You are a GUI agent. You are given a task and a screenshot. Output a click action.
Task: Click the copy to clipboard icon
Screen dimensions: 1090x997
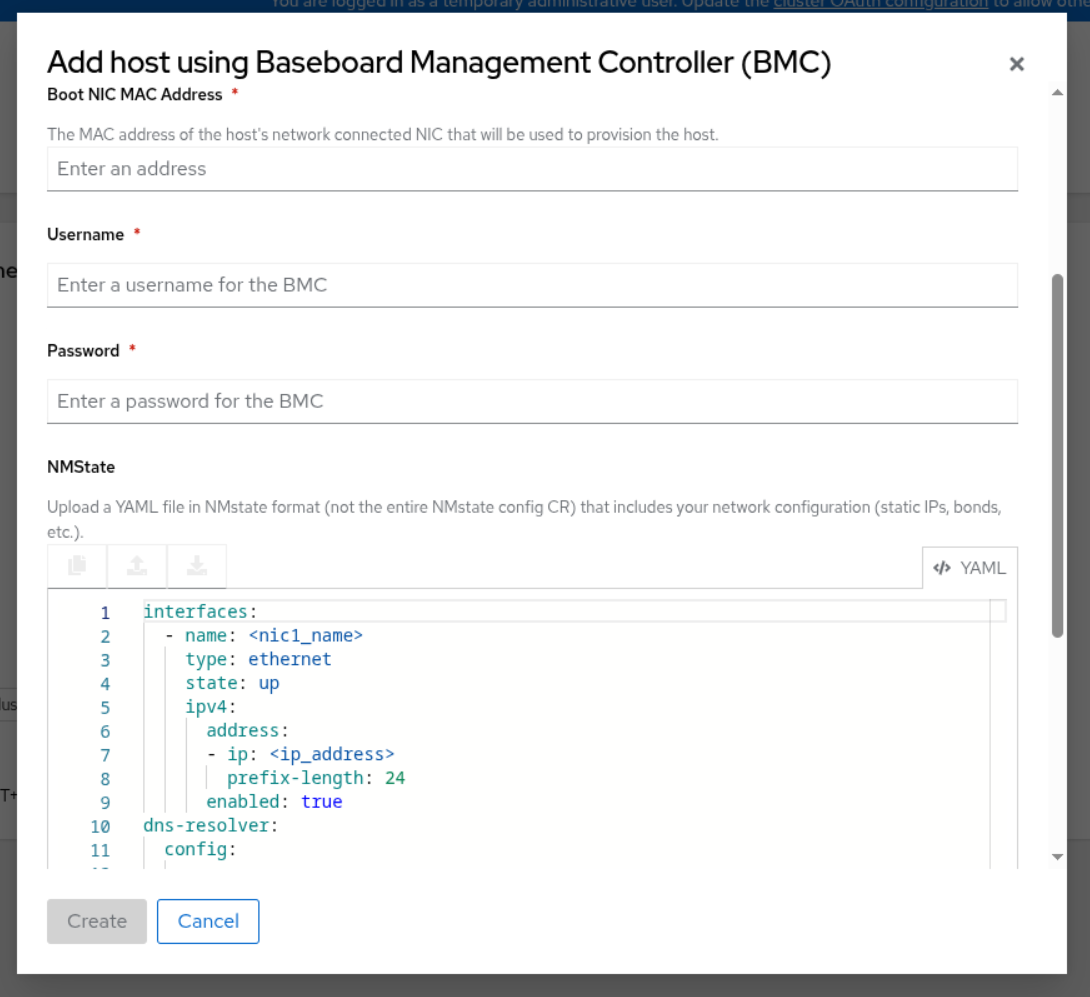[x=77, y=566]
